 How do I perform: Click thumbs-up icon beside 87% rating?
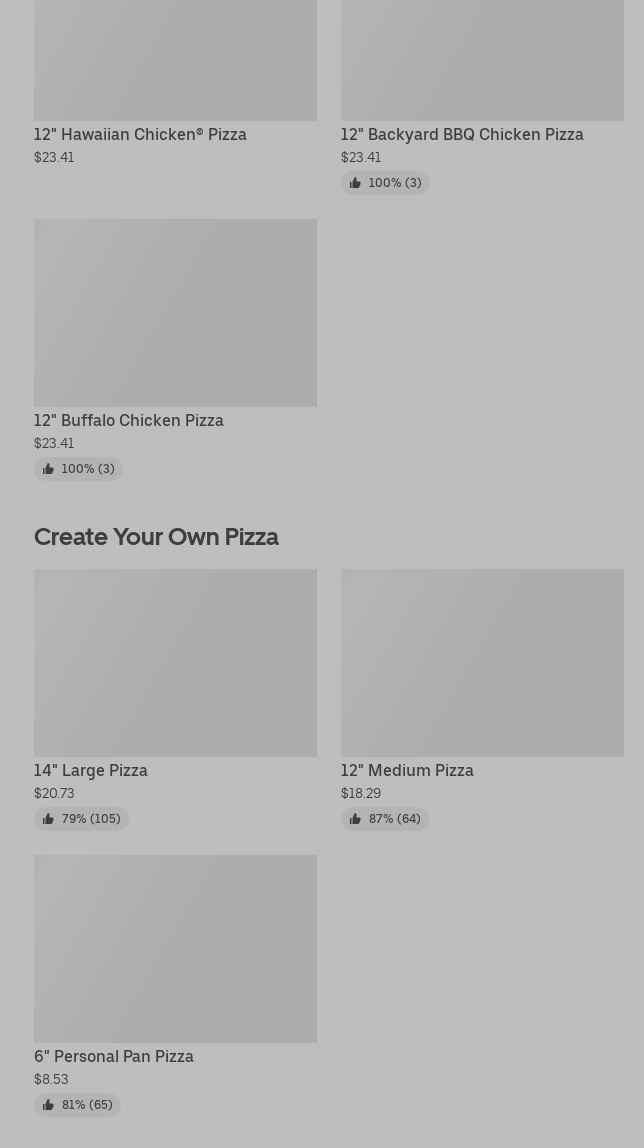pyautogui.click(x=355, y=819)
